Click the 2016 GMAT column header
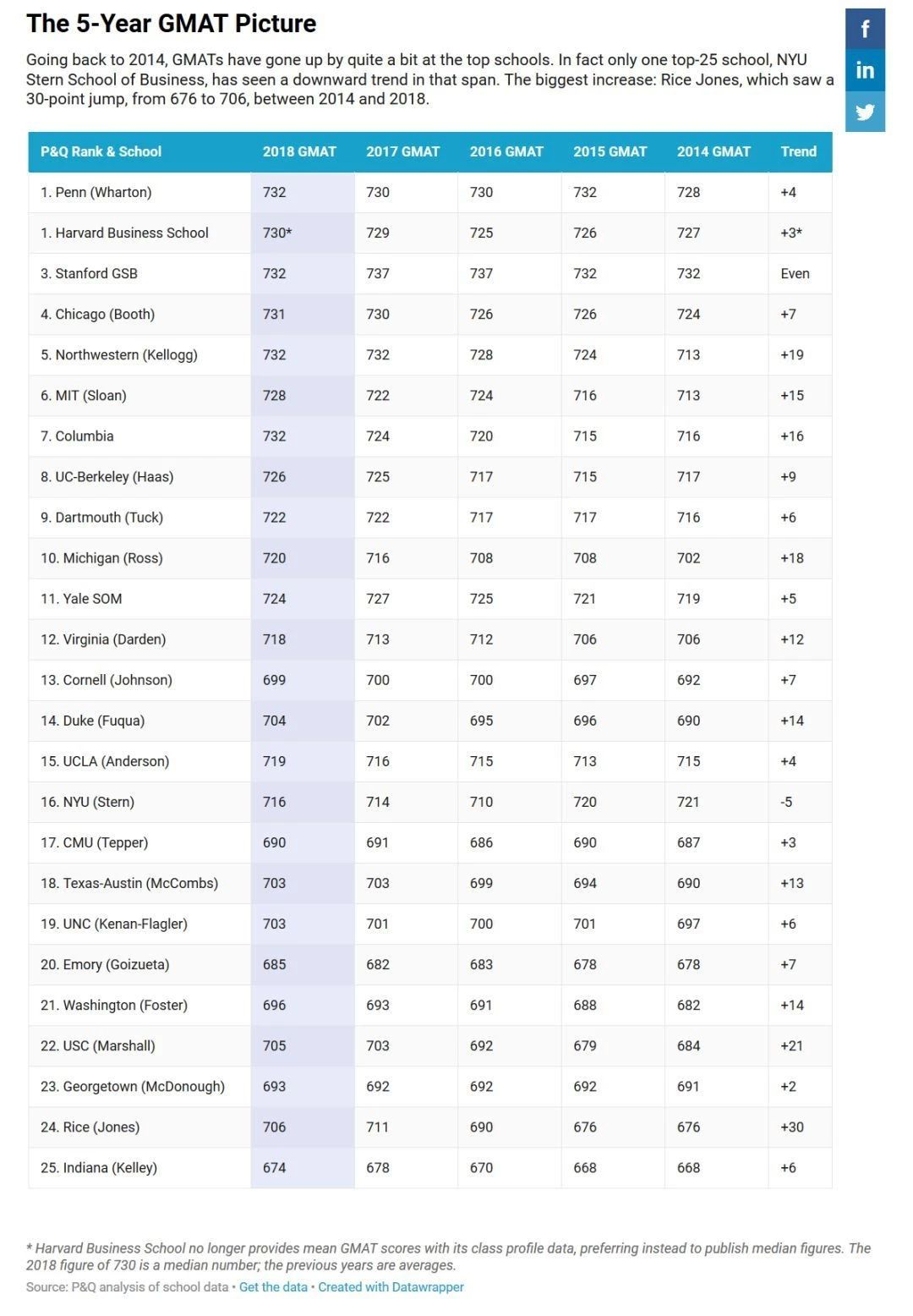The width and height of the screenshot is (913, 1316). point(506,151)
